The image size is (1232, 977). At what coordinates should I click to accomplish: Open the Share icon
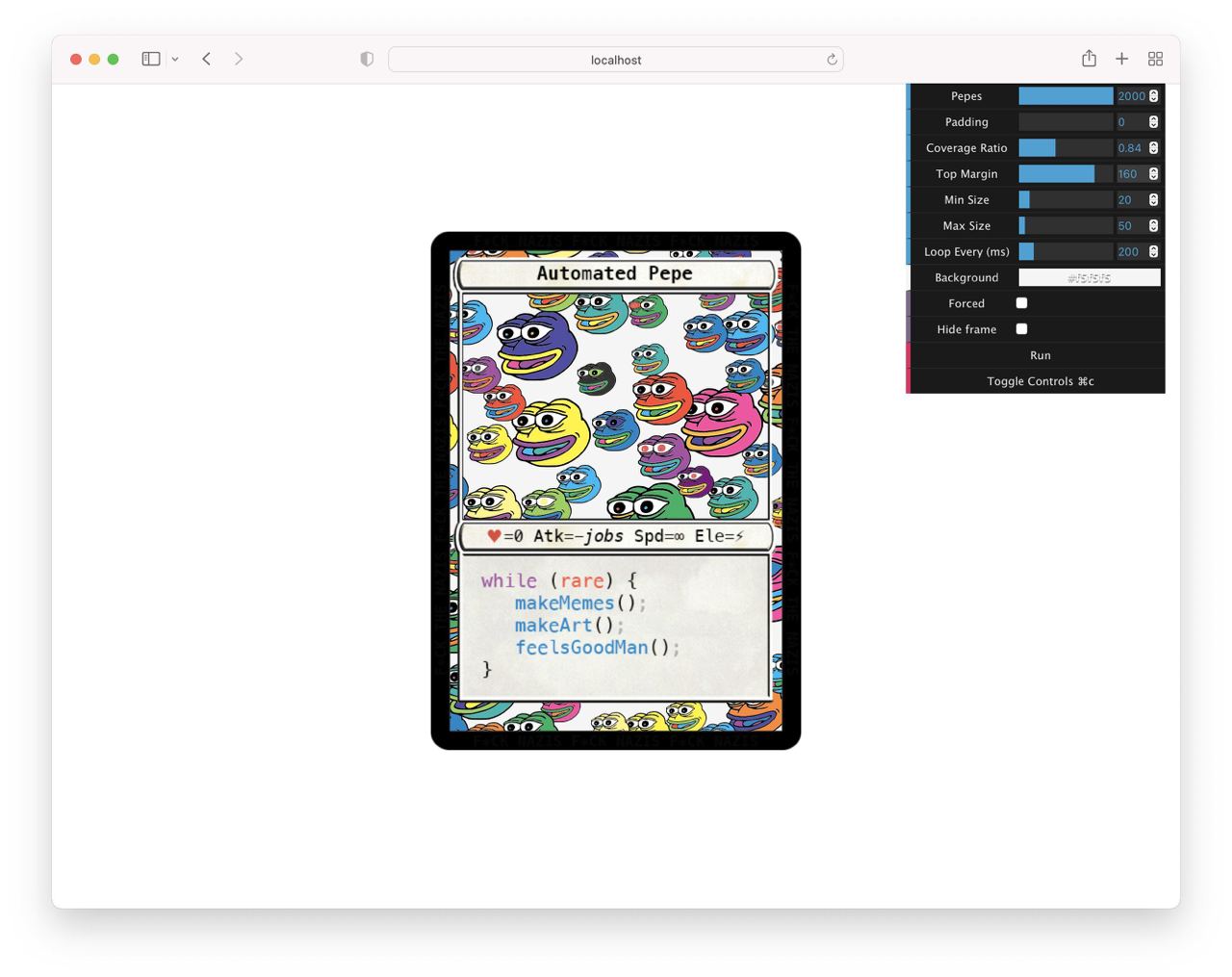point(1089,59)
